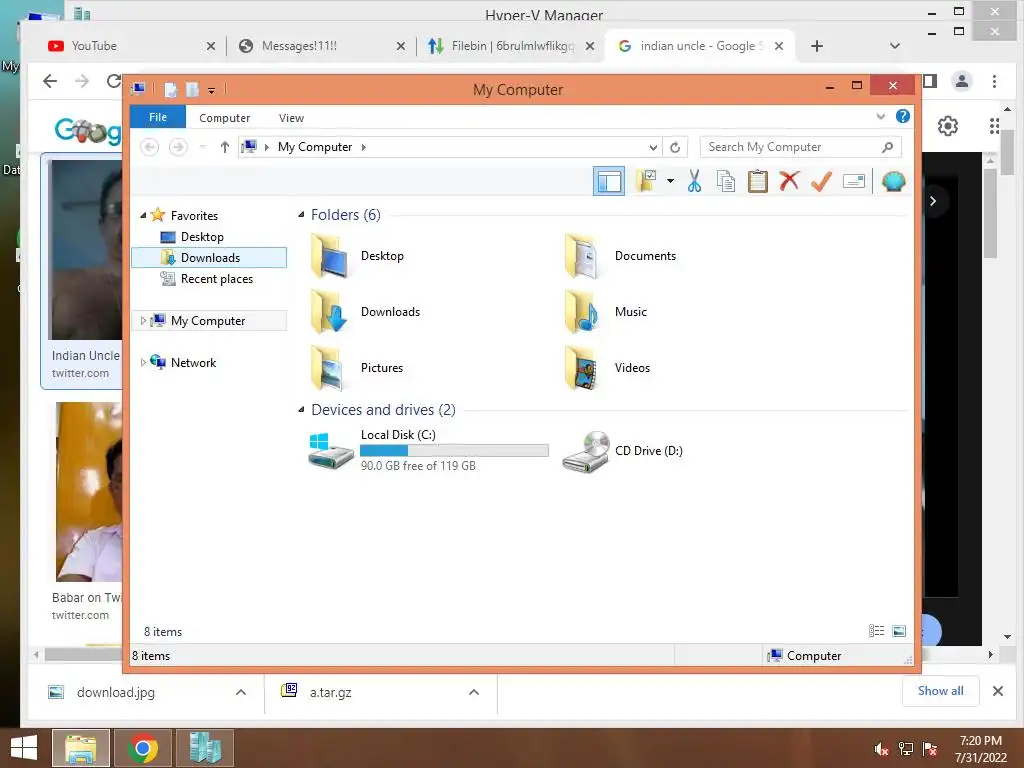Select Desktop under Favorites
1024x768 pixels.
(202, 236)
